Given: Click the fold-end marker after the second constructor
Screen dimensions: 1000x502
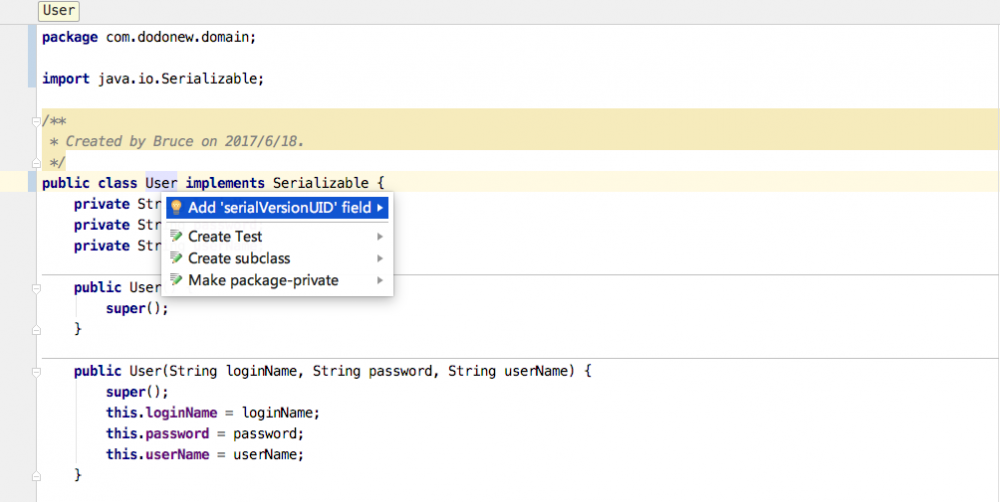Looking at the screenshot, I should (x=36, y=475).
